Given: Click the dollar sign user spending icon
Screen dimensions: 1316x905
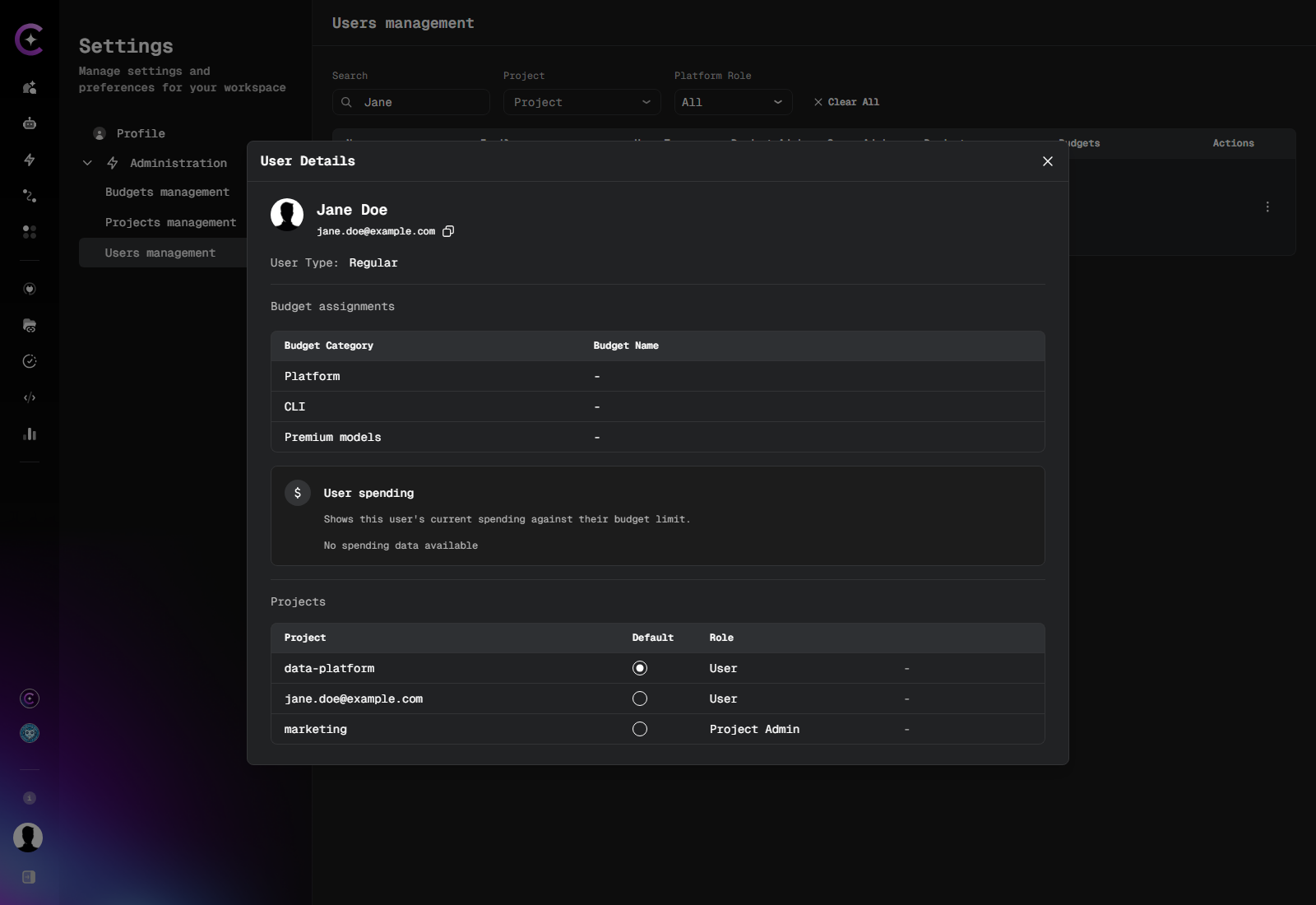Looking at the screenshot, I should (298, 493).
